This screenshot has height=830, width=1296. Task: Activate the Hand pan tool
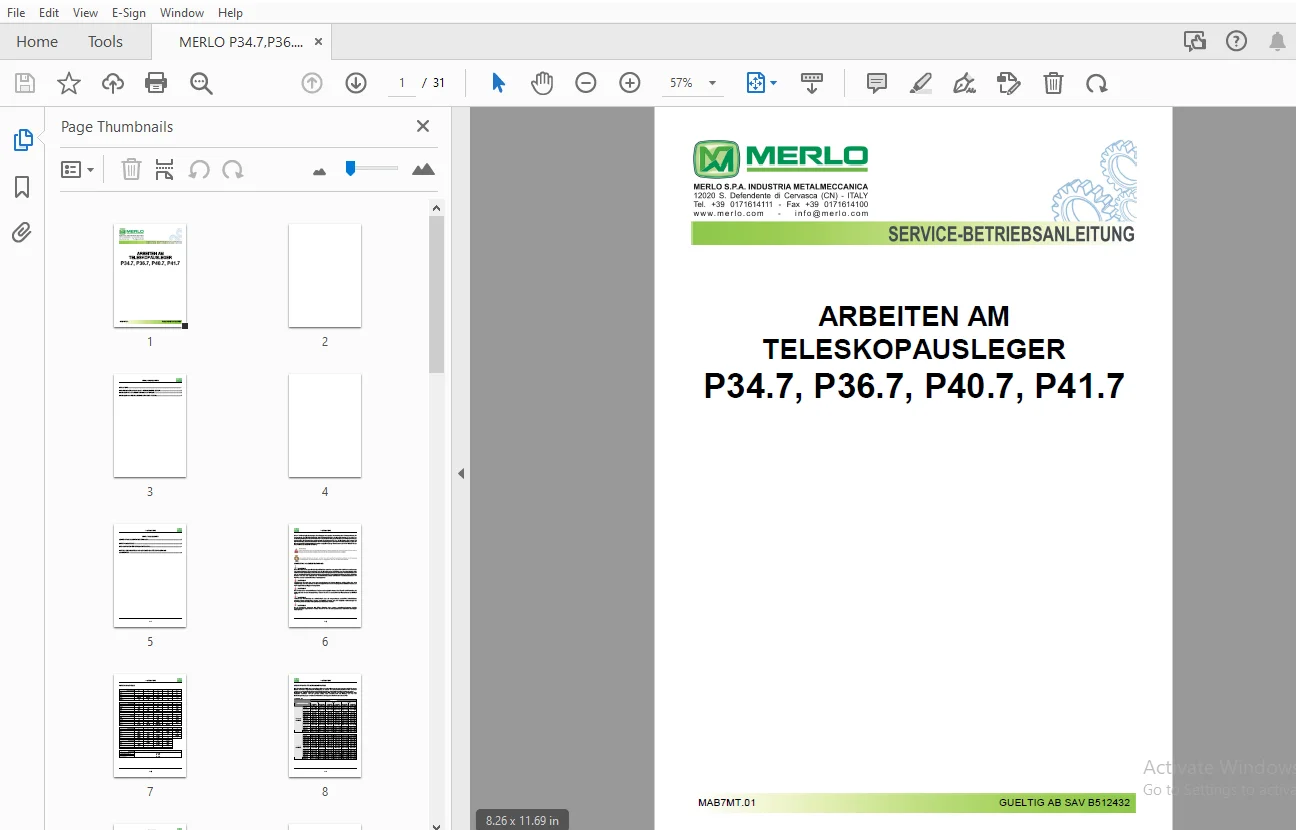click(542, 83)
